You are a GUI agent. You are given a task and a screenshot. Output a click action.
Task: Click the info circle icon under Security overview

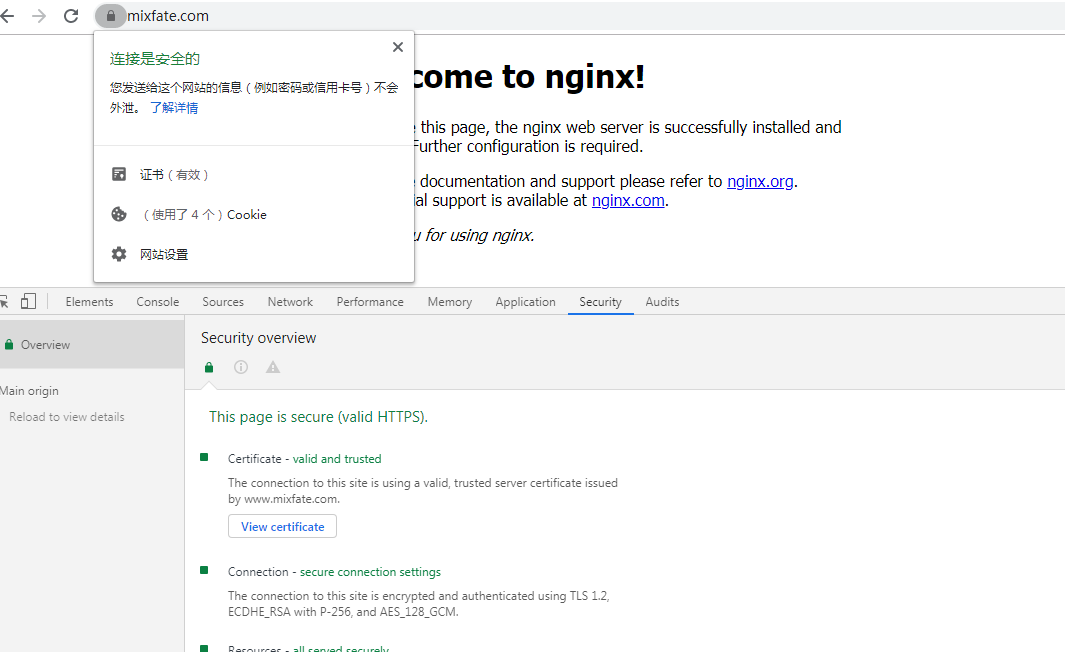pos(241,367)
